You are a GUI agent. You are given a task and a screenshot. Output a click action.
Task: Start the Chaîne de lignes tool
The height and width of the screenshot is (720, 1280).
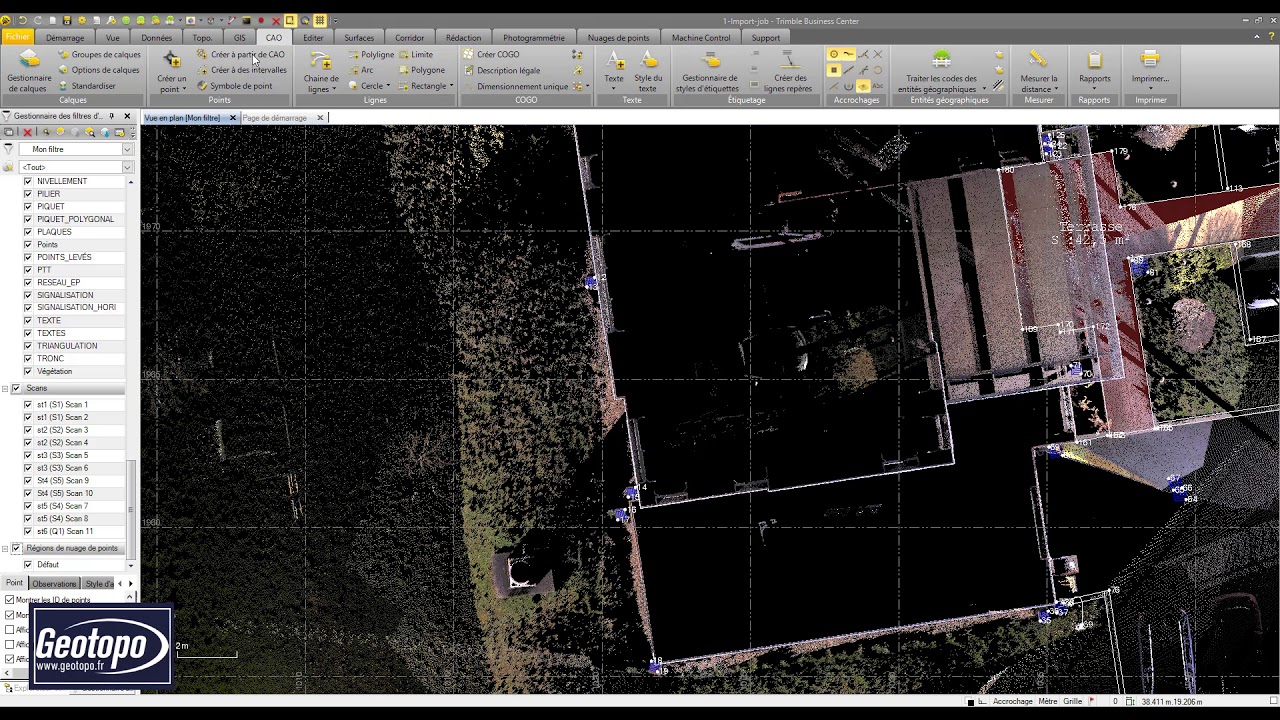[x=321, y=71]
